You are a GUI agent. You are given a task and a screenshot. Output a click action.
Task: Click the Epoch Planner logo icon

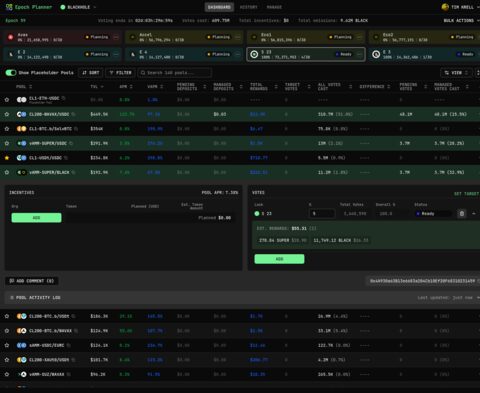point(9,7)
